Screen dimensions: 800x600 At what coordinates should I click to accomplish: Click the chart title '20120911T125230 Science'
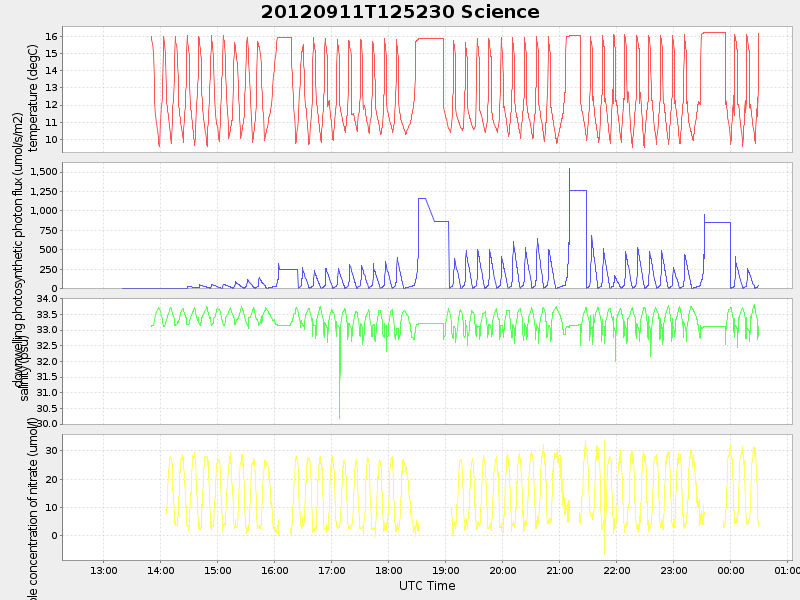(400, 12)
